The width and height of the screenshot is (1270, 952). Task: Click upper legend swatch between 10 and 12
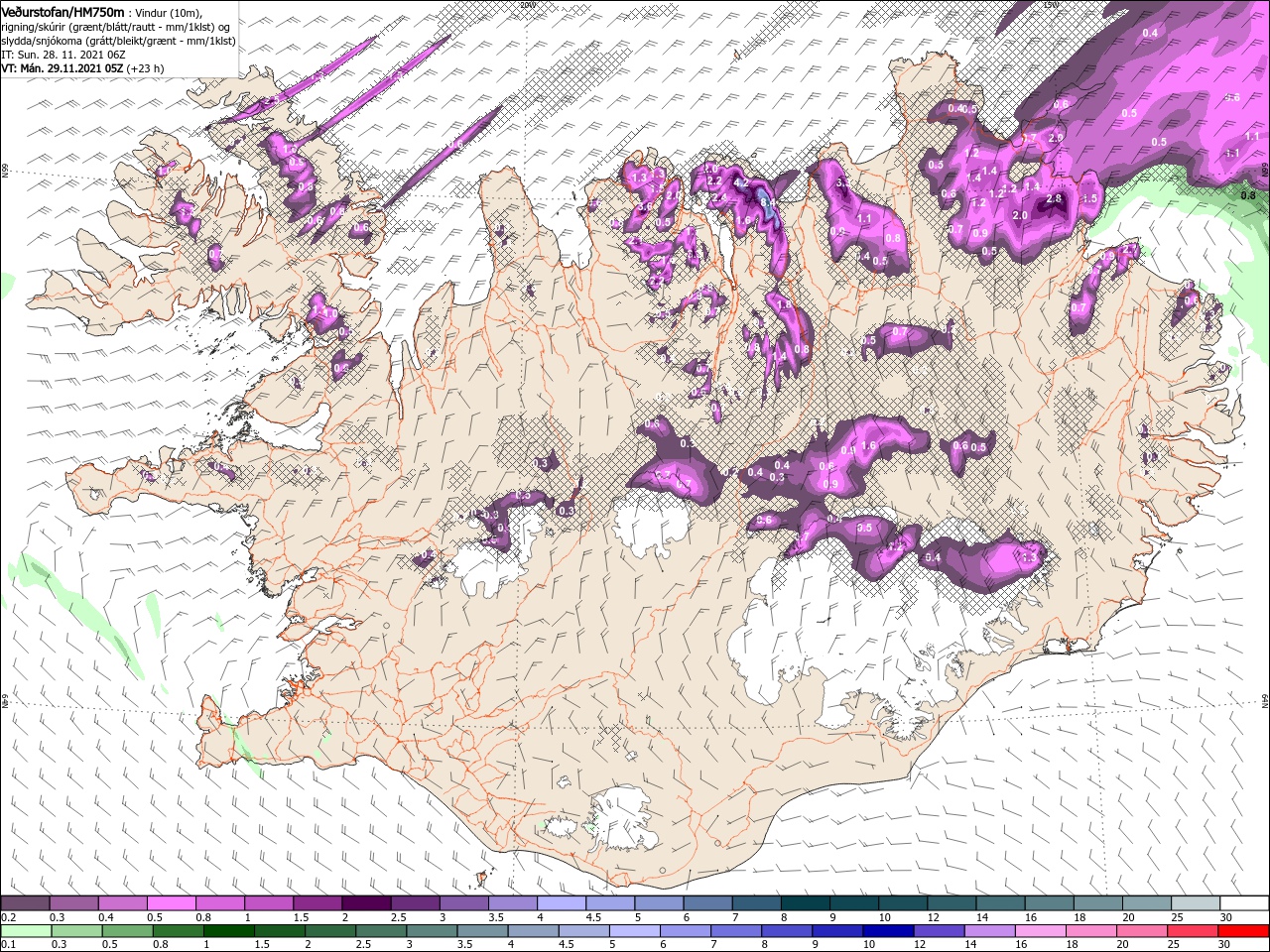[x=902, y=903]
